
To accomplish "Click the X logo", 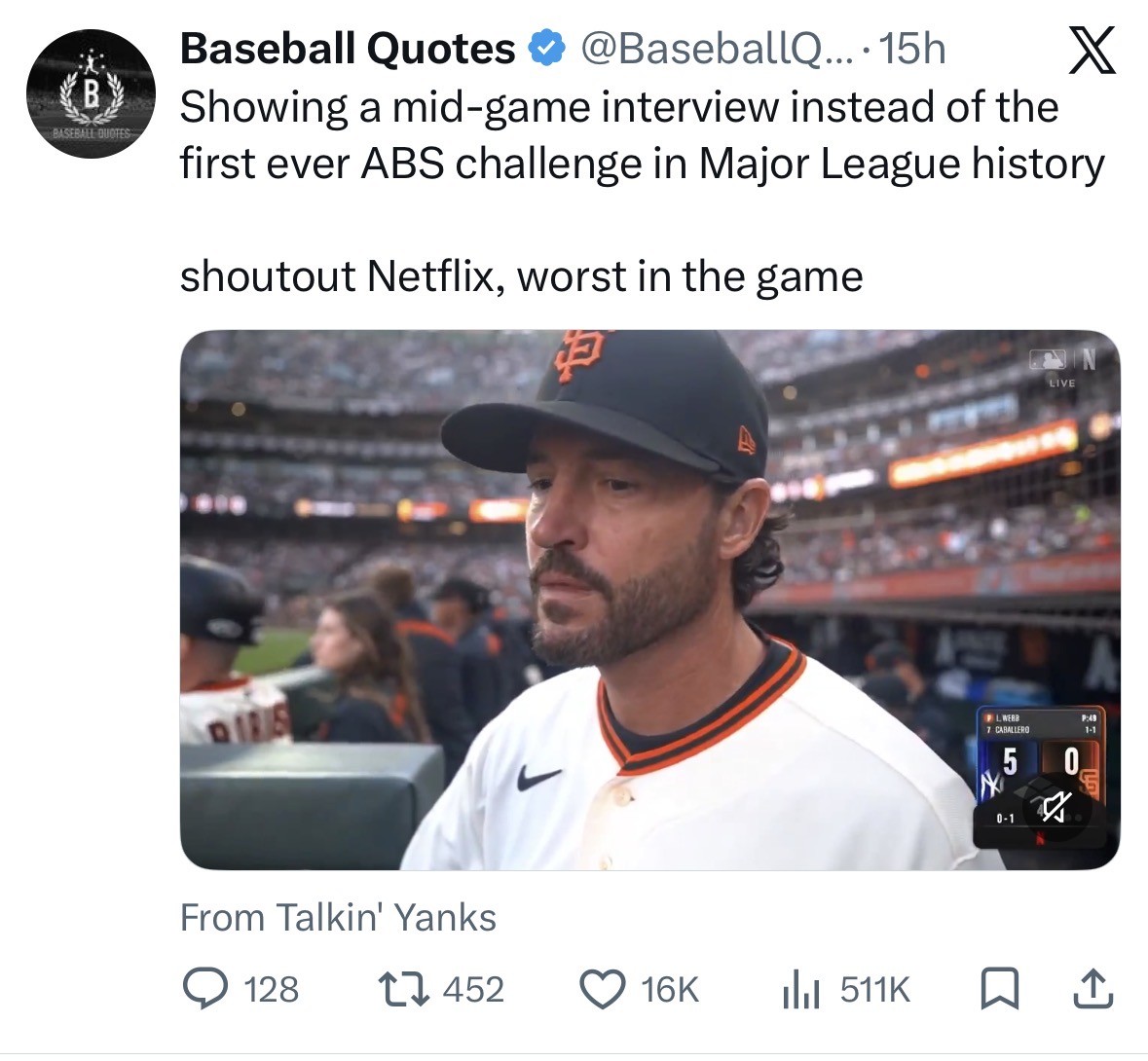I will pyautogui.click(x=1092, y=51).
